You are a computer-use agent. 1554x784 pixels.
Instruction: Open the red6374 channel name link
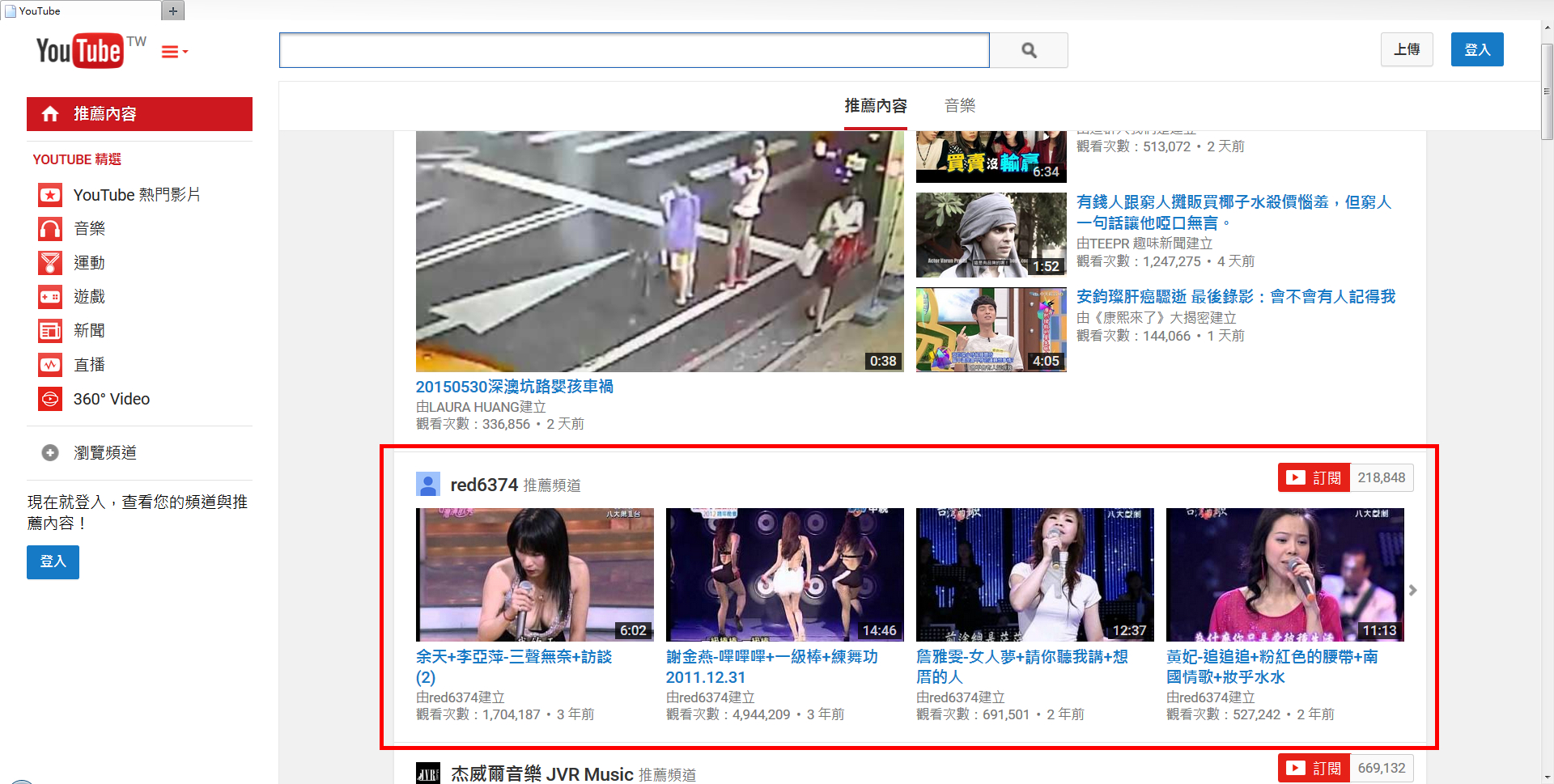[x=484, y=485]
